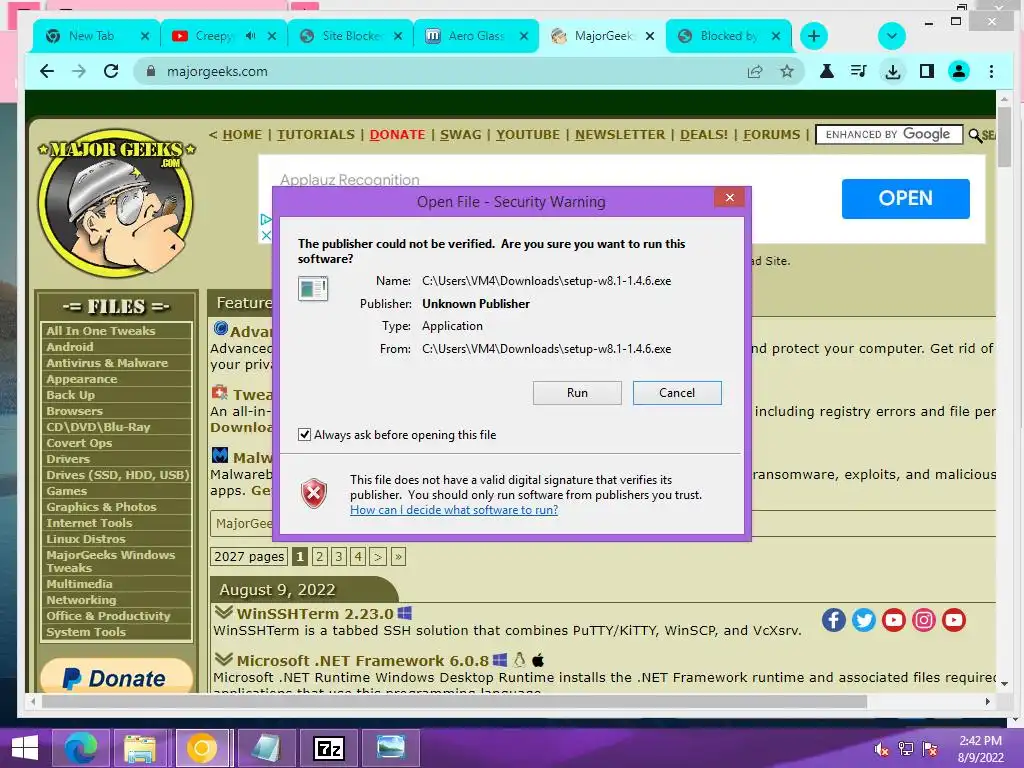Open HOME in MajorGeeks navigation
The height and width of the screenshot is (768, 1024).
(242, 135)
